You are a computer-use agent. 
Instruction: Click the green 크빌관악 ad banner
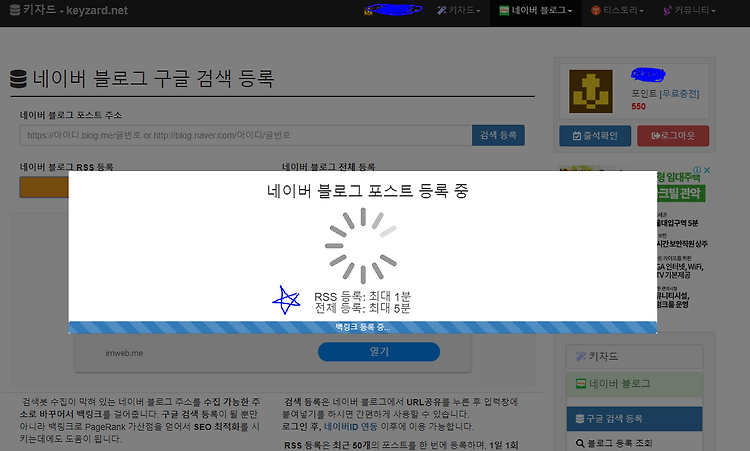click(681, 193)
